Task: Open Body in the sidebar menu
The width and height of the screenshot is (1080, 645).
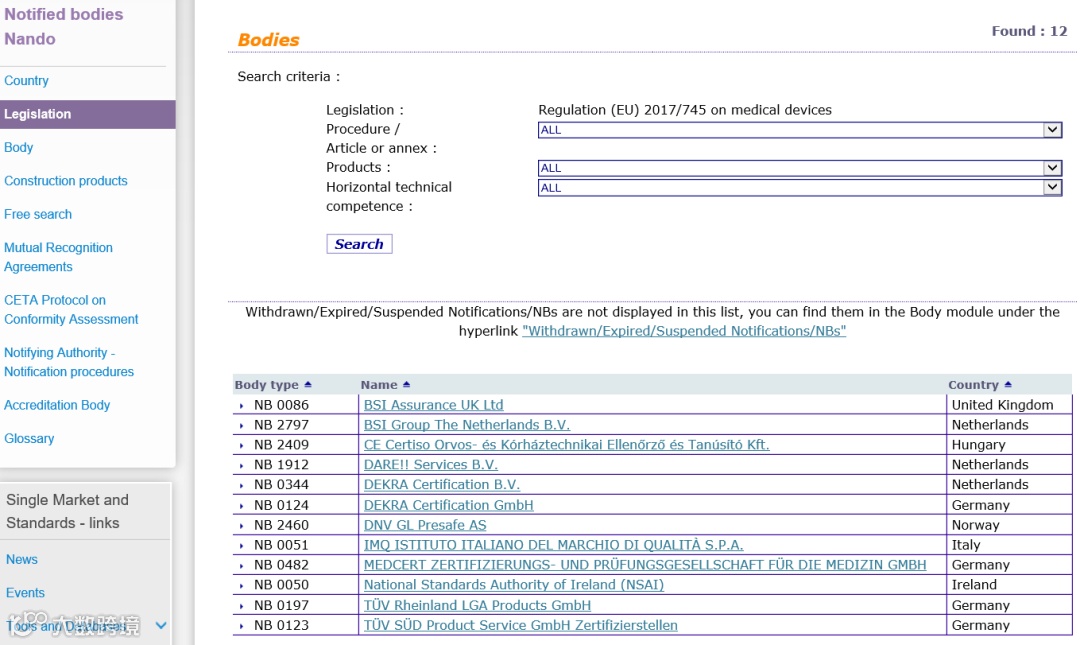Action: click(19, 147)
